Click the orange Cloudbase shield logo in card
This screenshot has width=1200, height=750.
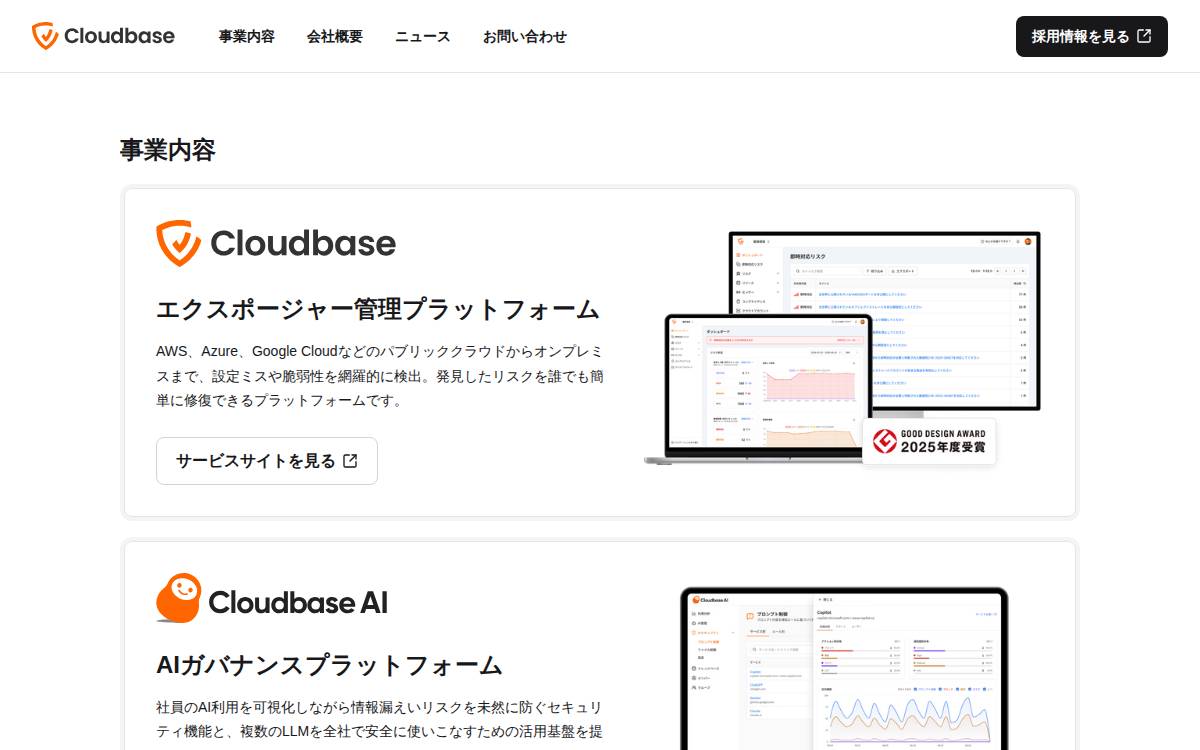(178, 243)
